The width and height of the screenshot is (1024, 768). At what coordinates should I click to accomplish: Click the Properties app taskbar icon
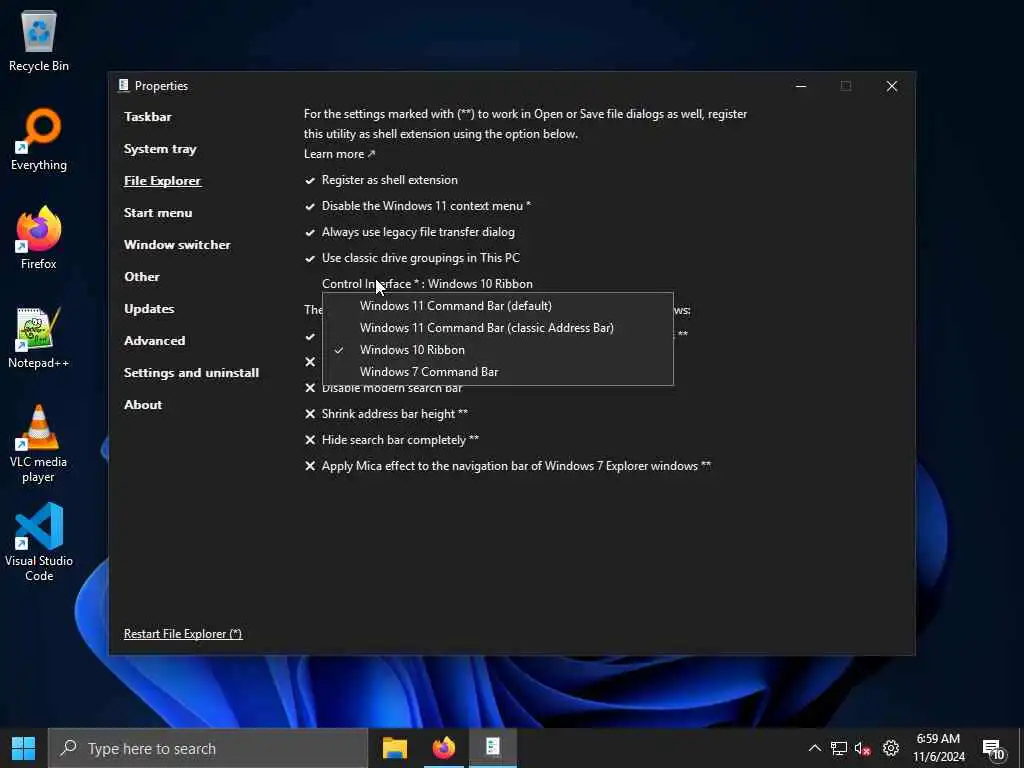pyautogui.click(x=492, y=748)
